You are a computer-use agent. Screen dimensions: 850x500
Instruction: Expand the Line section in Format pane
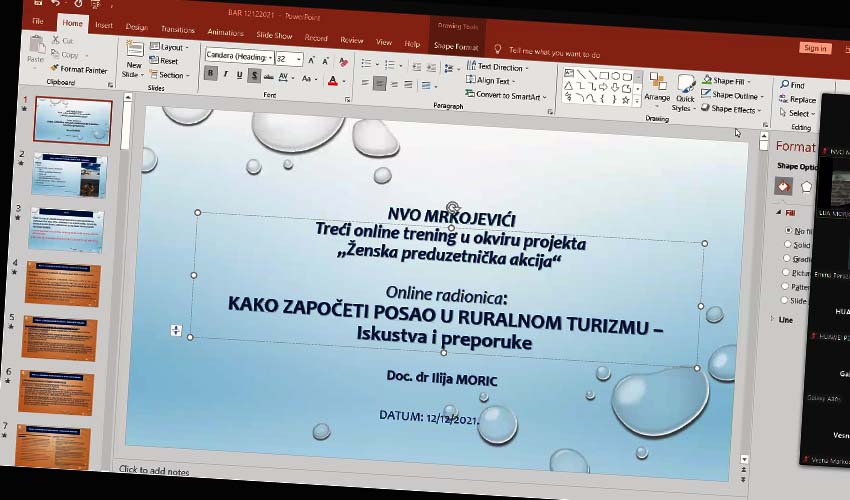[x=772, y=319]
